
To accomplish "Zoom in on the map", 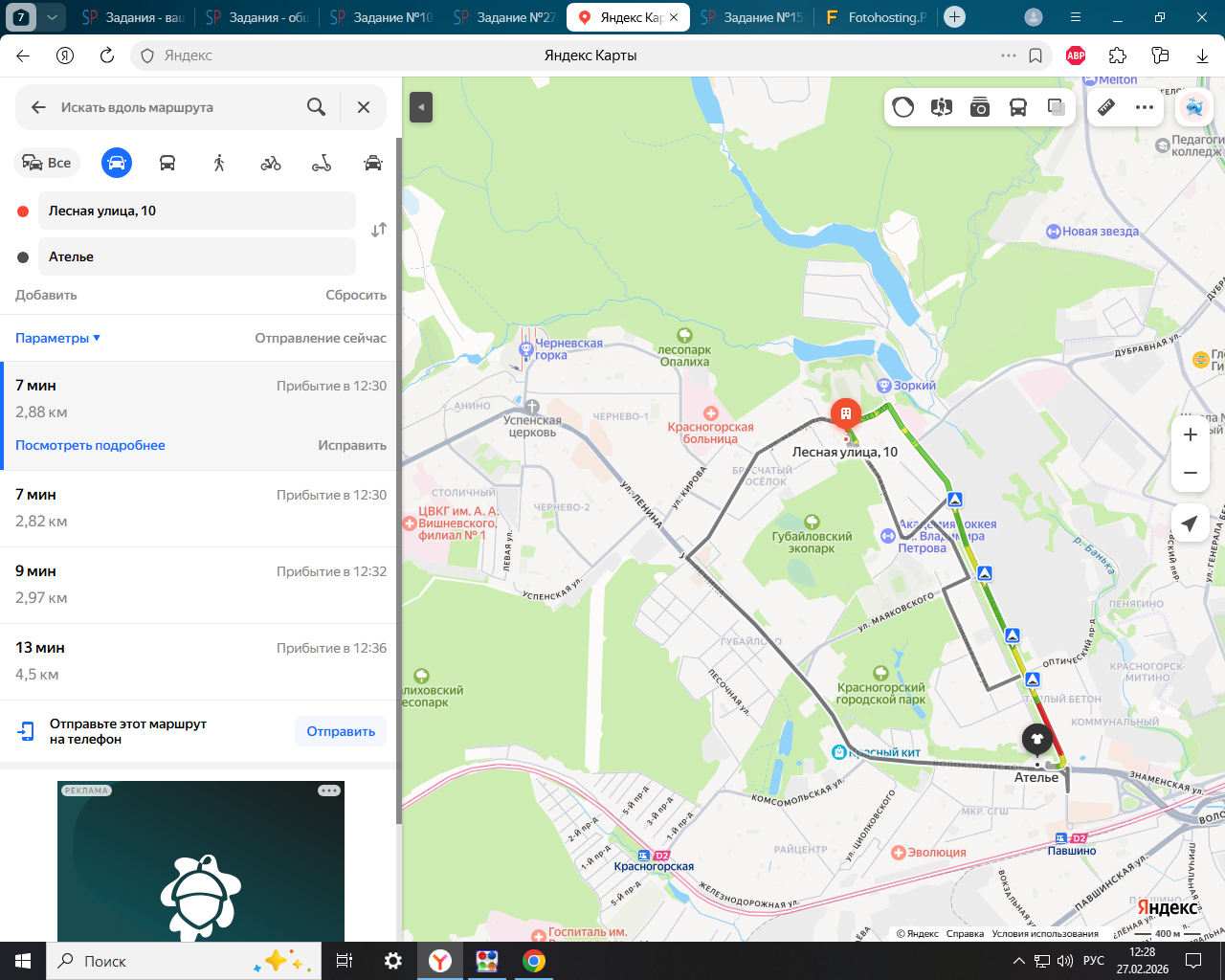I will click(x=1191, y=434).
